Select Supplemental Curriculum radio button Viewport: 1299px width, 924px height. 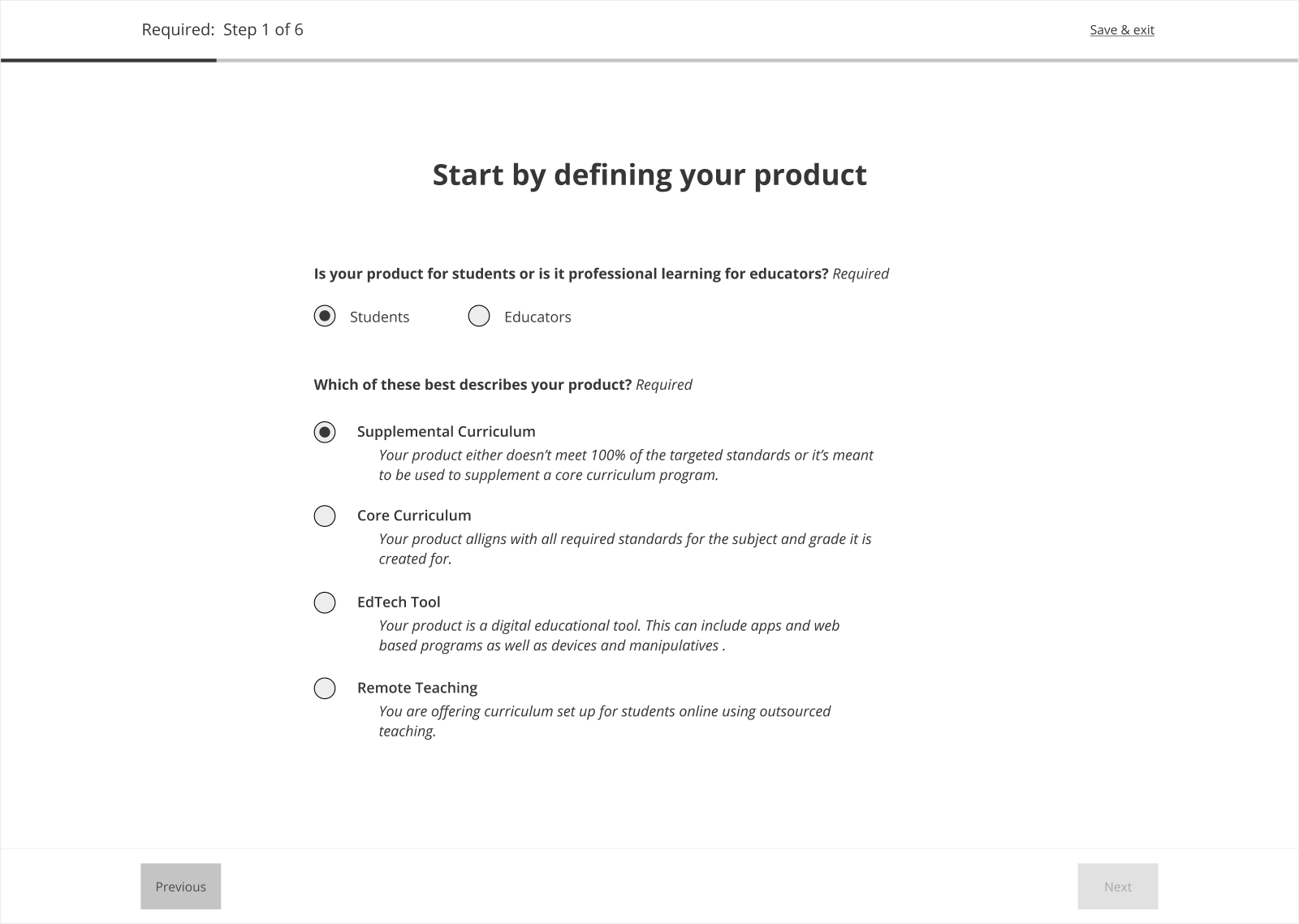pyautogui.click(x=325, y=432)
